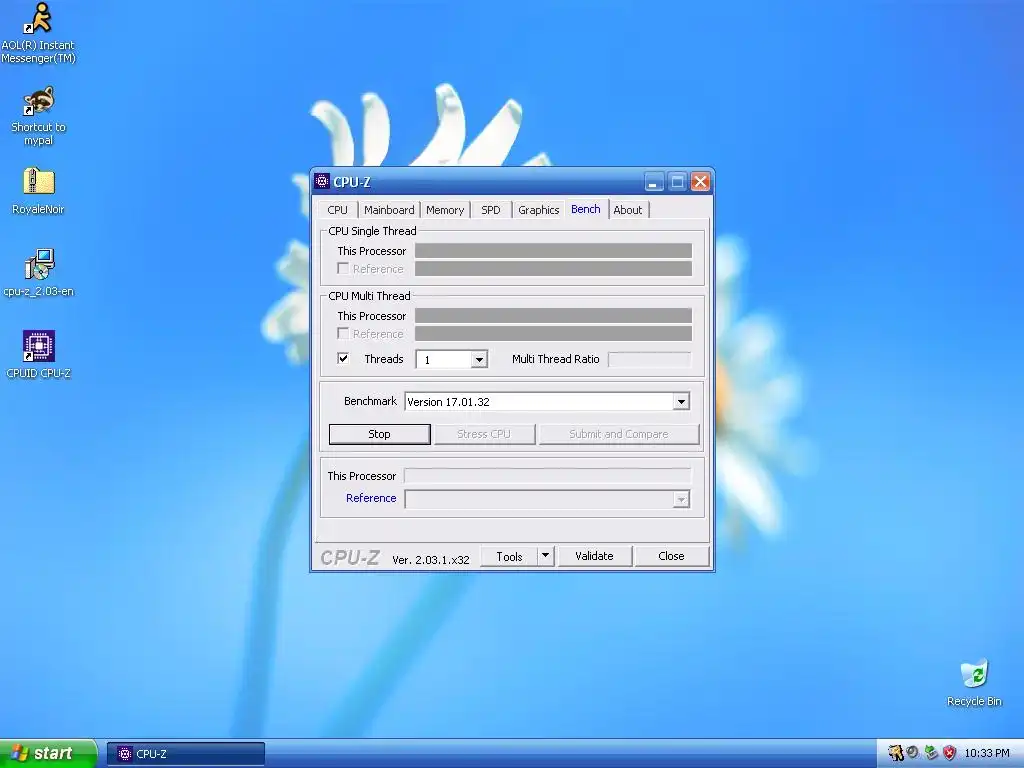Click the CPU-Z title bar app icon
This screenshot has height=768, width=1024.
click(322, 181)
